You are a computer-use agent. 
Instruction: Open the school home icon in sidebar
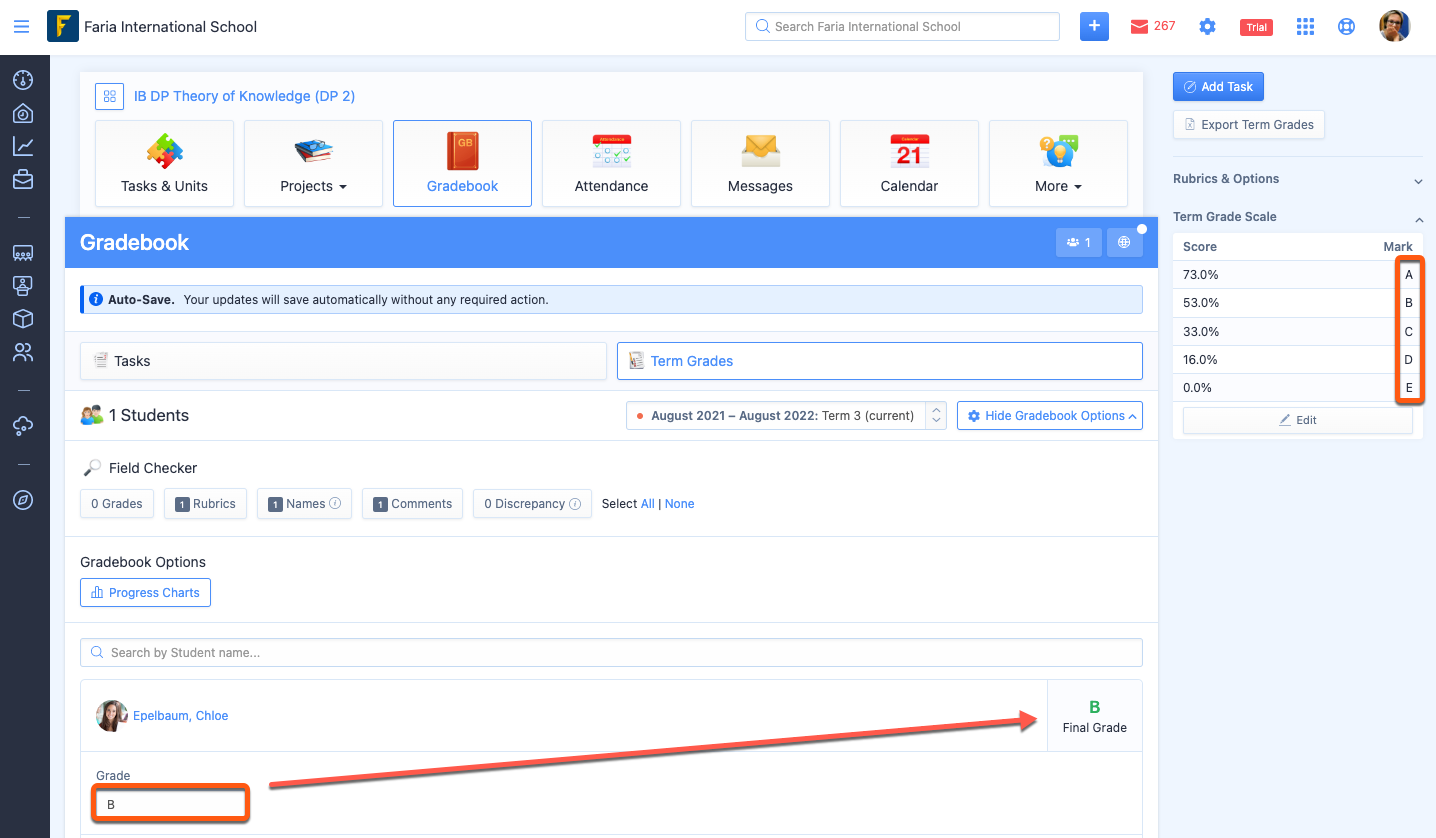click(23, 113)
